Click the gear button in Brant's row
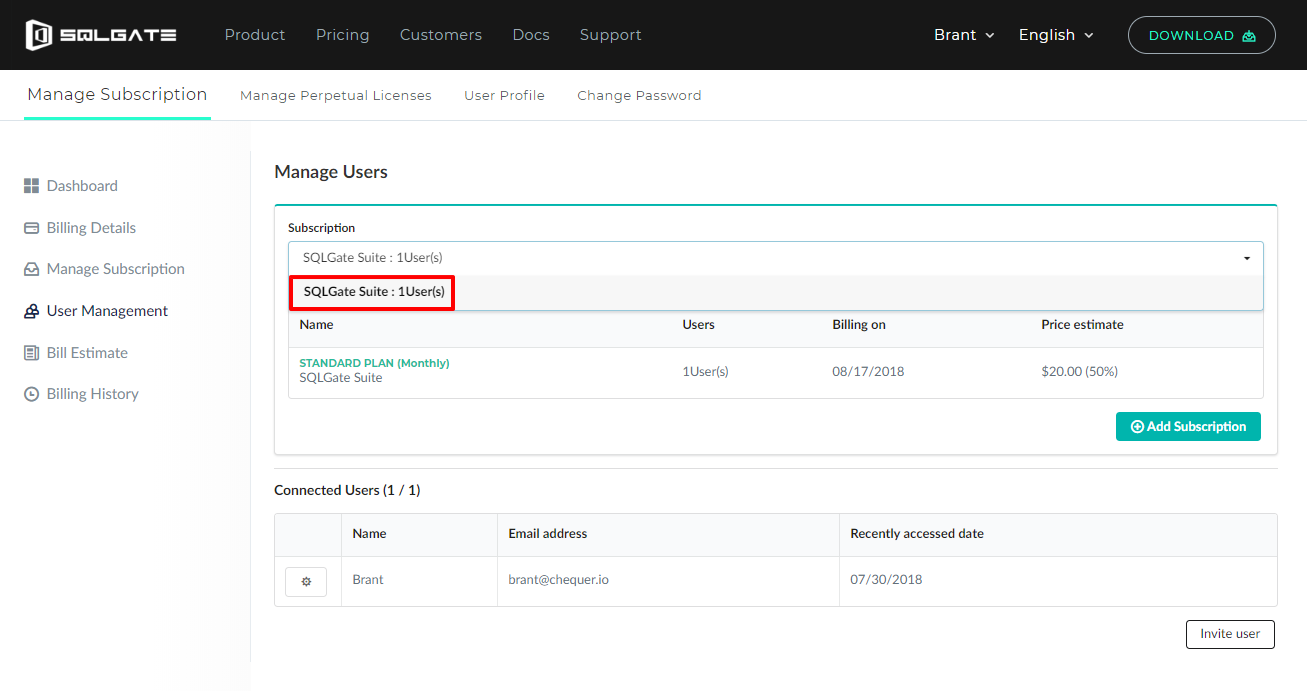 click(x=306, y=581)
